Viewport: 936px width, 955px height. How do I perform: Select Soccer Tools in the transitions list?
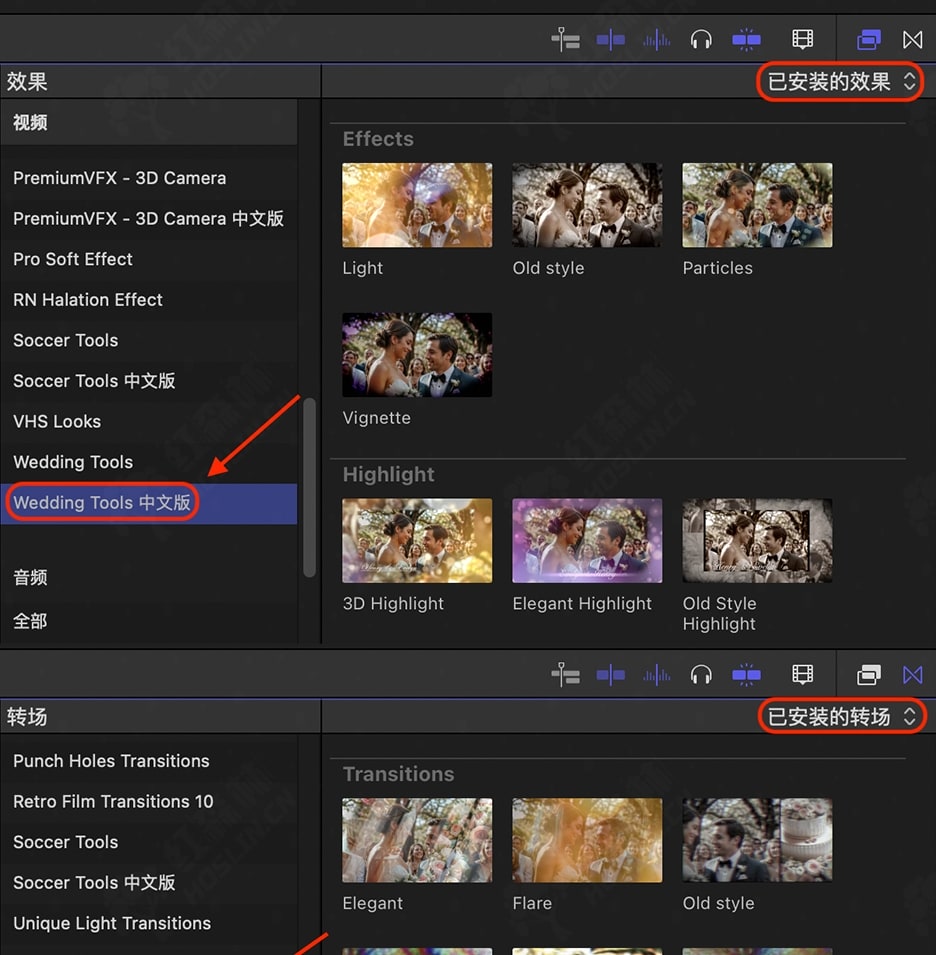tap(149, 842)
